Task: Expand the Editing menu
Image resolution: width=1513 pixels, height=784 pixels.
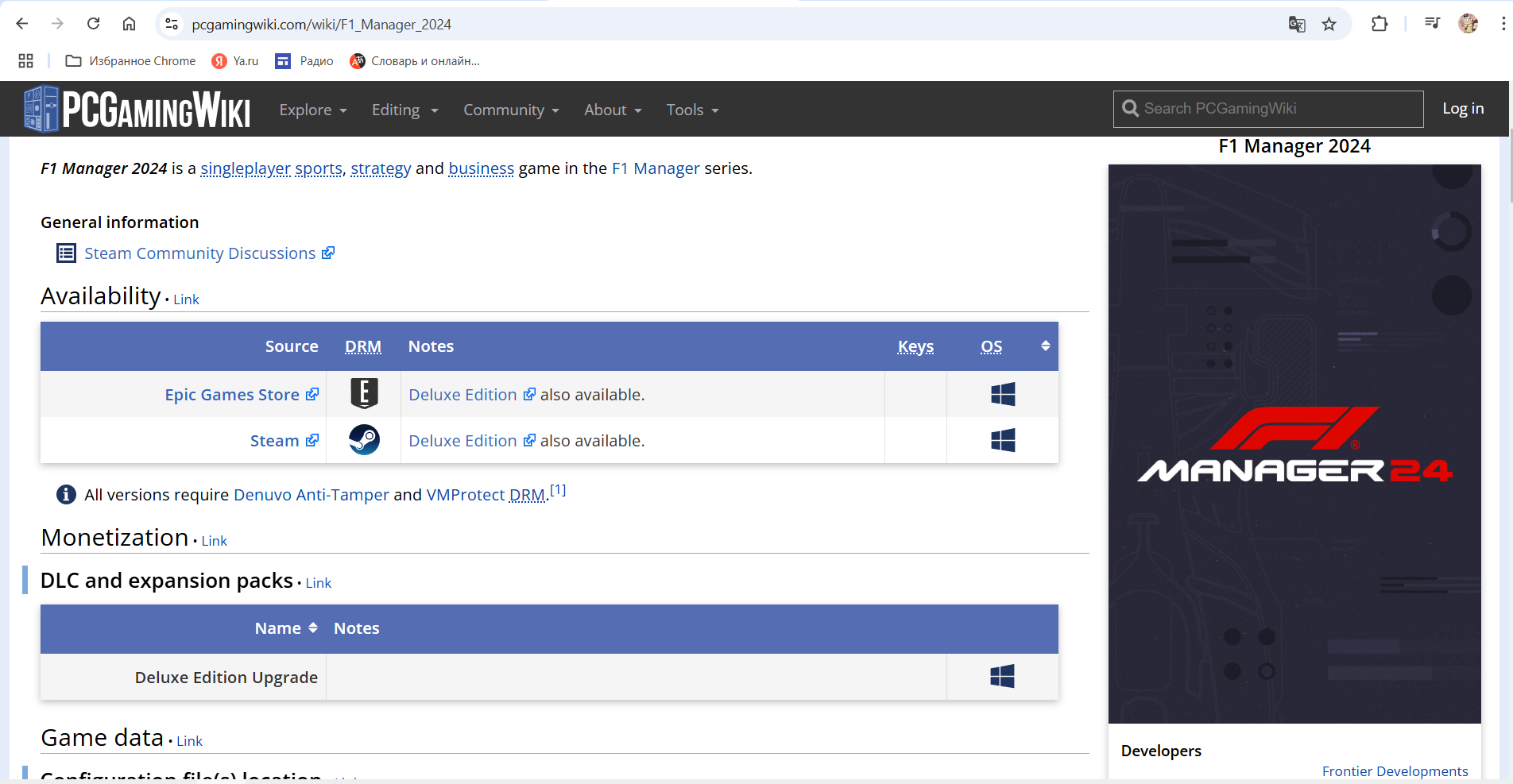Action: coord(405,110)
